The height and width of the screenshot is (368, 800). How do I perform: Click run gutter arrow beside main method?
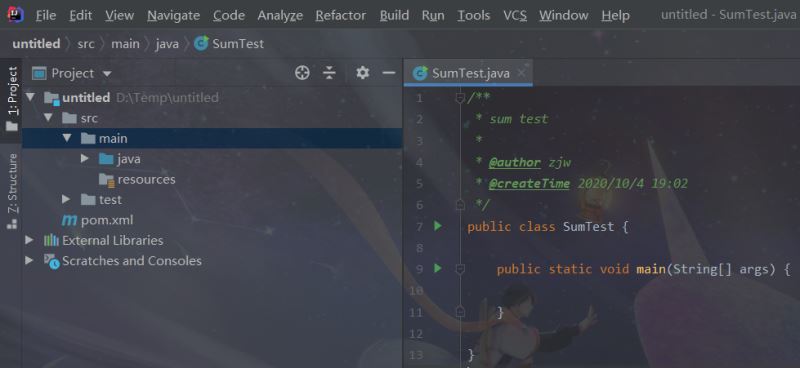pos(437,268)
